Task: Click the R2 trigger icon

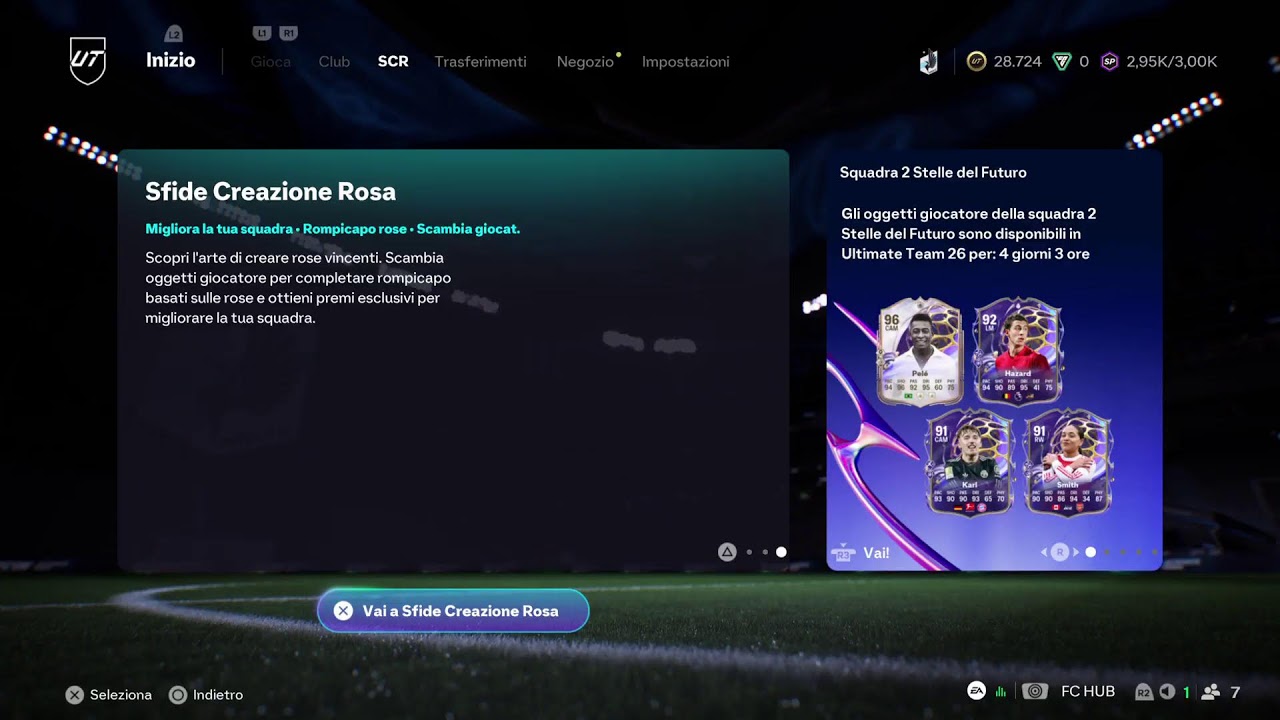Action: [x=1144, y=692]
